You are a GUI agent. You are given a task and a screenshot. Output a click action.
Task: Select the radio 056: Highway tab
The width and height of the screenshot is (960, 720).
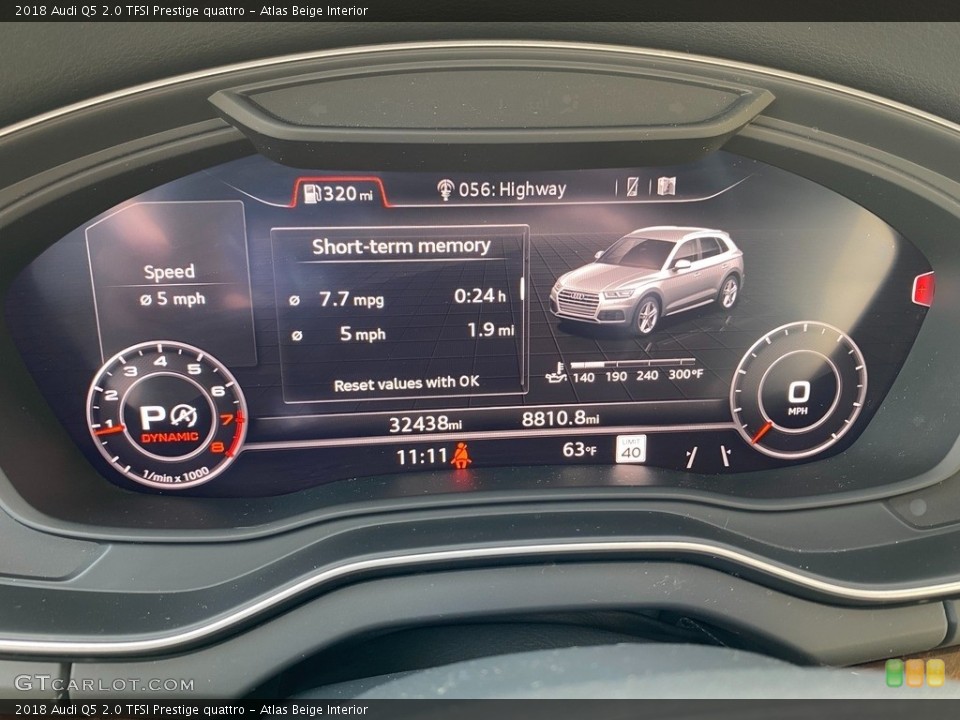click(x=501, y=189)
